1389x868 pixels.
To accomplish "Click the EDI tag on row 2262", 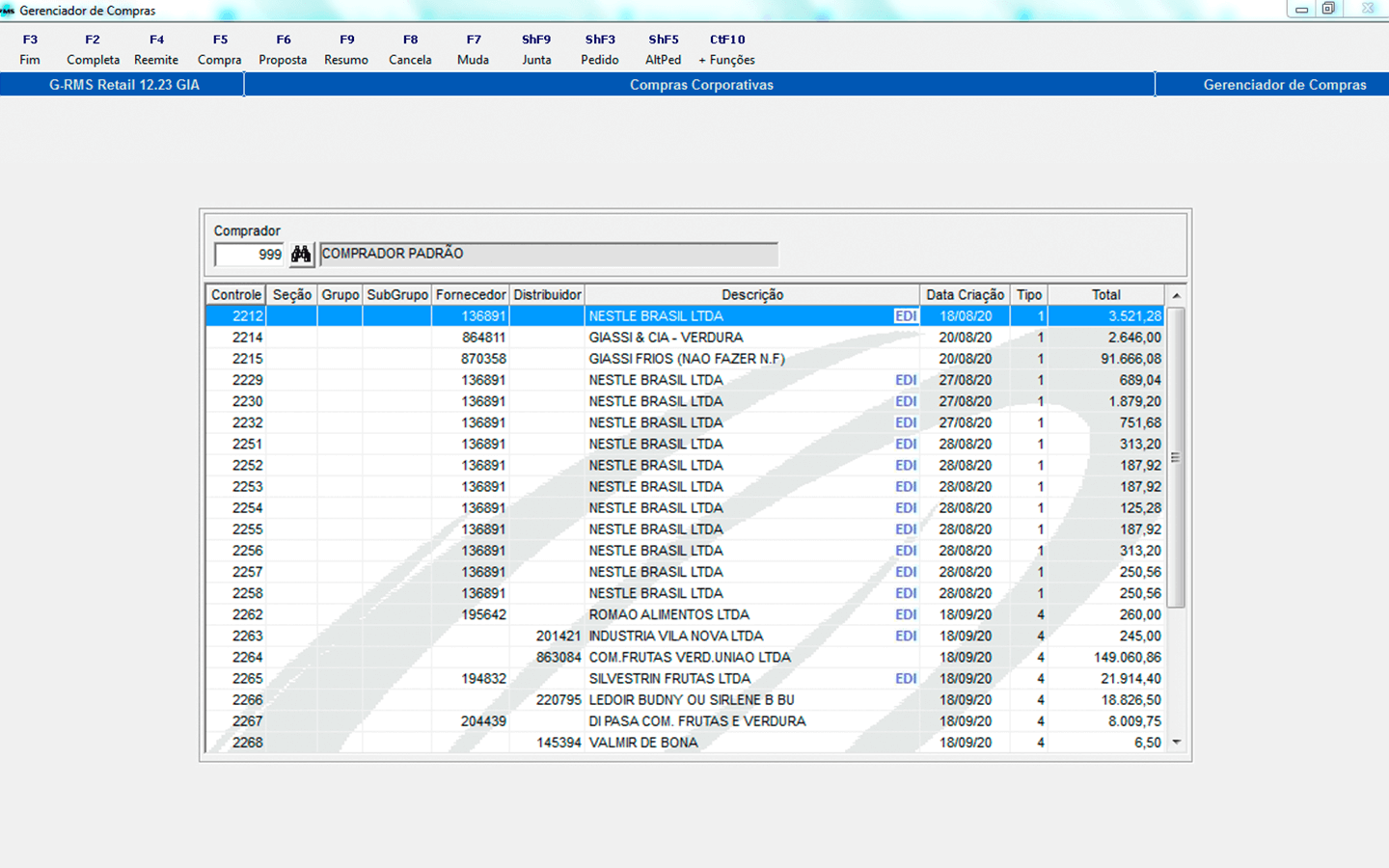I will pyautogui.click(x=906, y=615).
